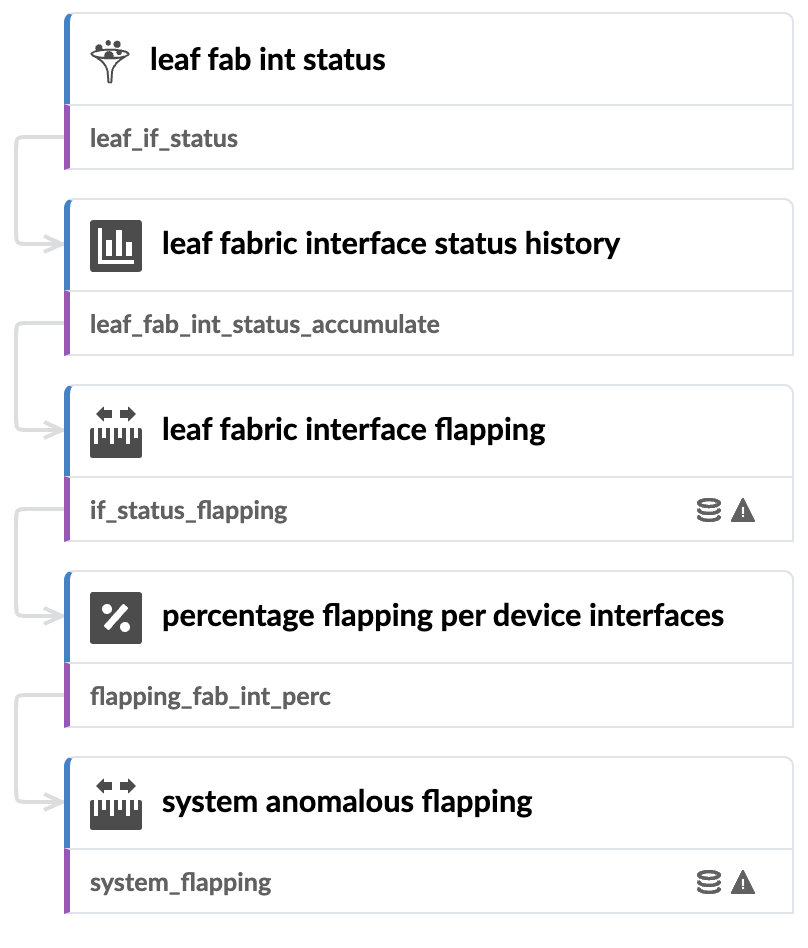Image resolution: width=808 pixels, height=948 pixels.
Task: Click the leaf_fab_int_status_accumulate output stage
Action: (264, 324)
